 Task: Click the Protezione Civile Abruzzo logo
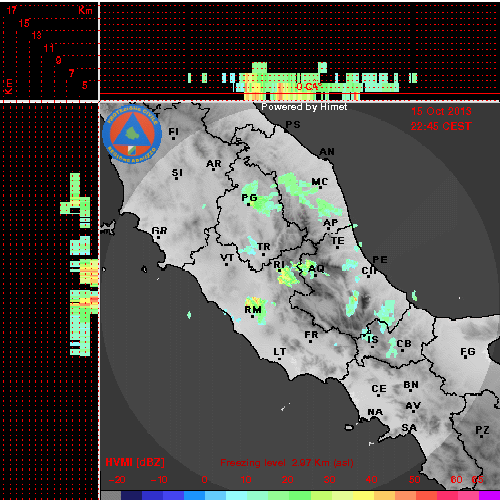(x=132, y=134)
